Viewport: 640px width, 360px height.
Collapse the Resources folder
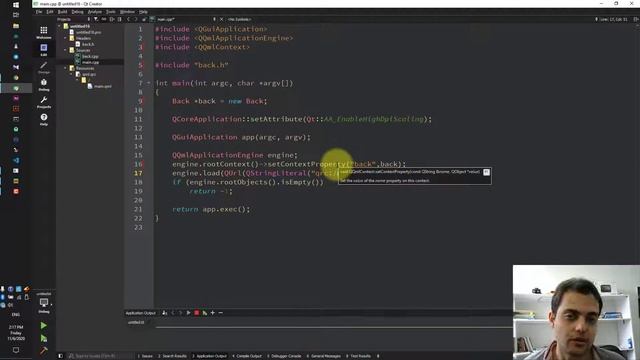click(65, 68)
